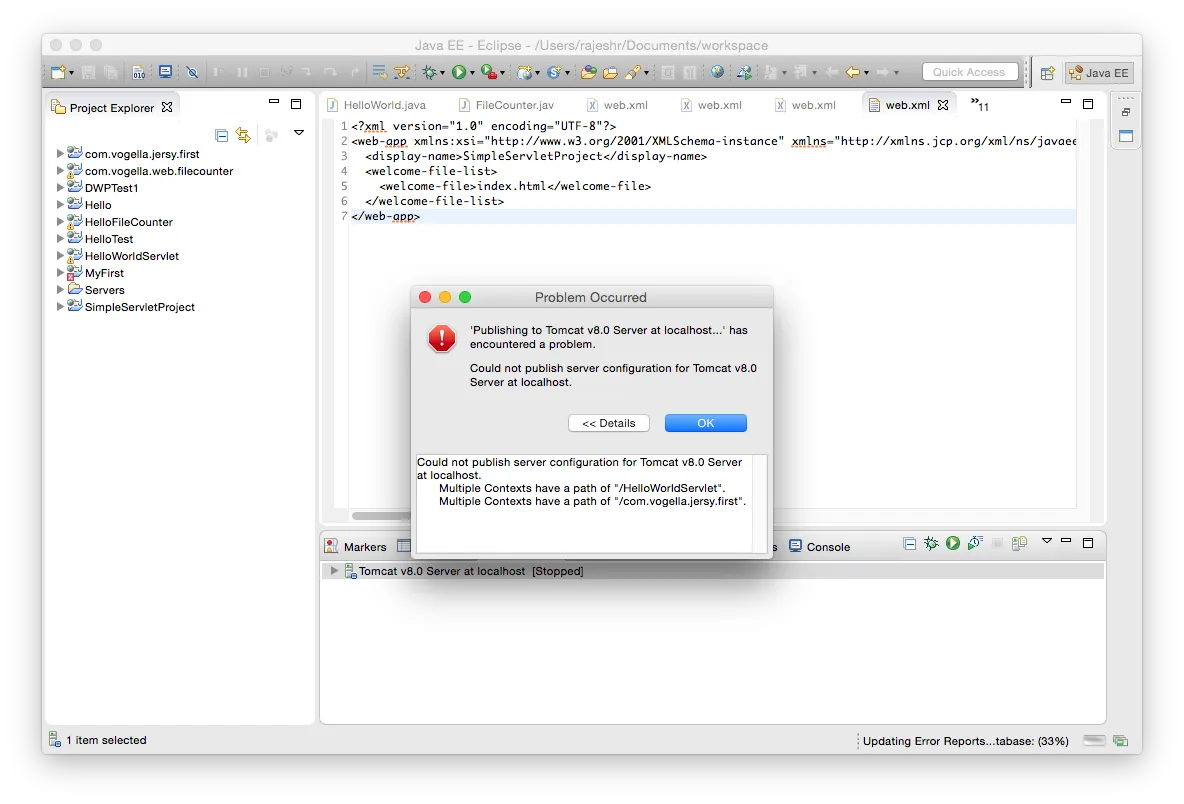
Task: Open the Console tab
Action: click(x=820, y=547)
